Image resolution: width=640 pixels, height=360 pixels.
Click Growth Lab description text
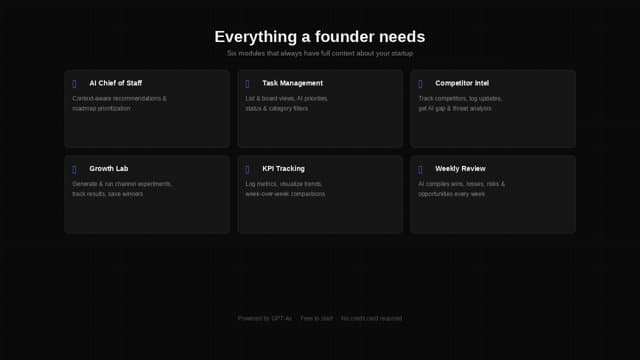[x=122, y=189]
